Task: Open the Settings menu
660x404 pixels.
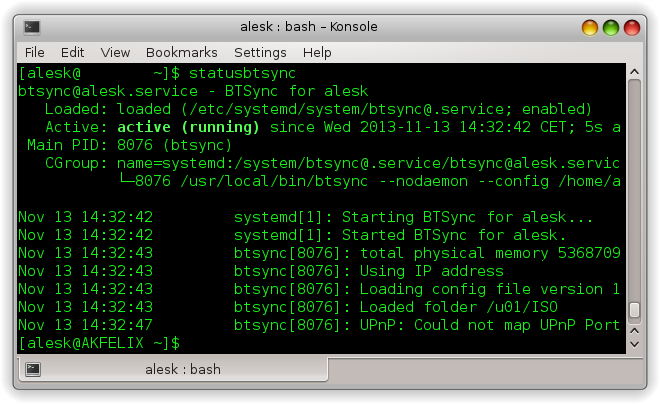Action: click(x=260, y=52)
